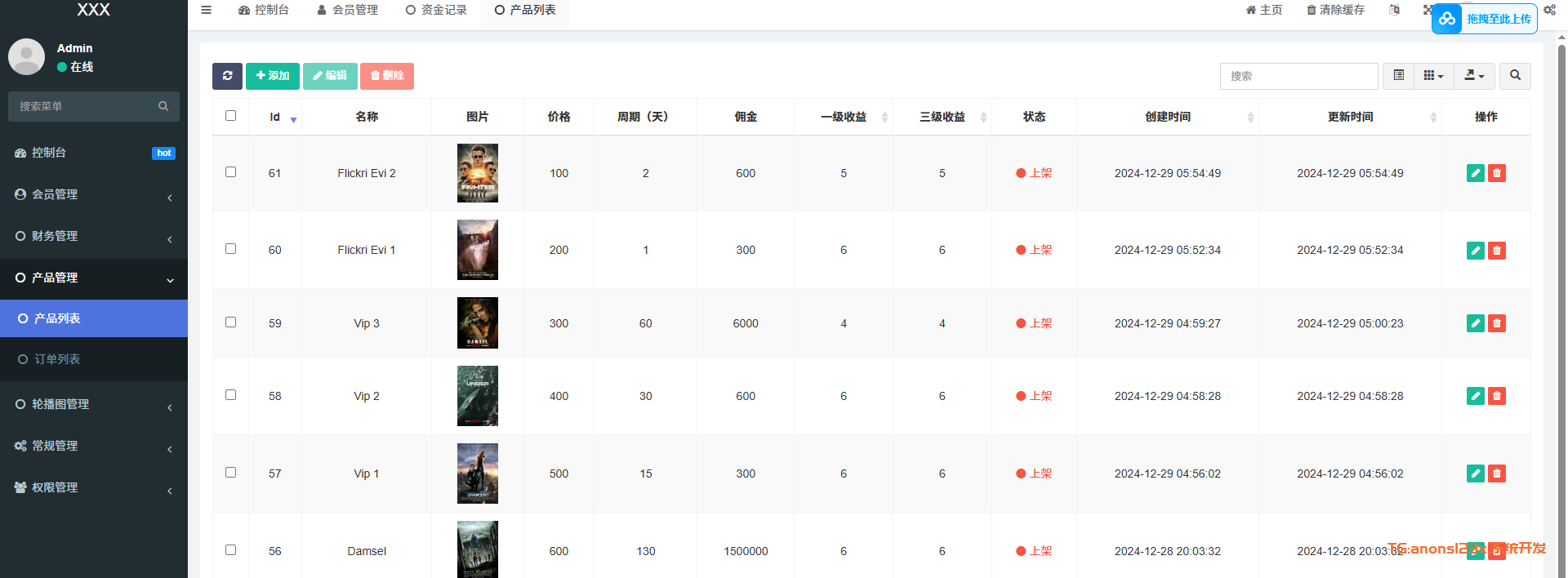Click the red delete icon for Vip 3
This screenshot has width=1568, height=578.
pyautogui.click(x=1496, y=323)
